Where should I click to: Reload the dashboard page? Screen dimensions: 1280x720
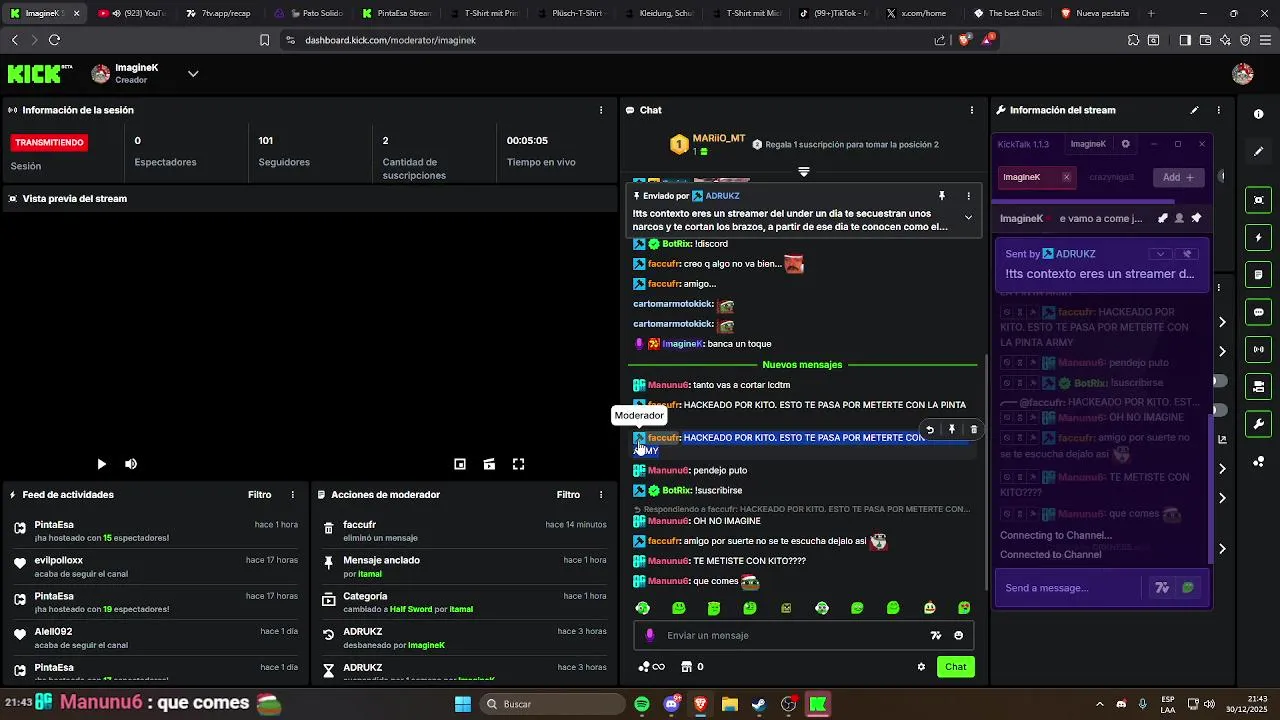point(54,40)
